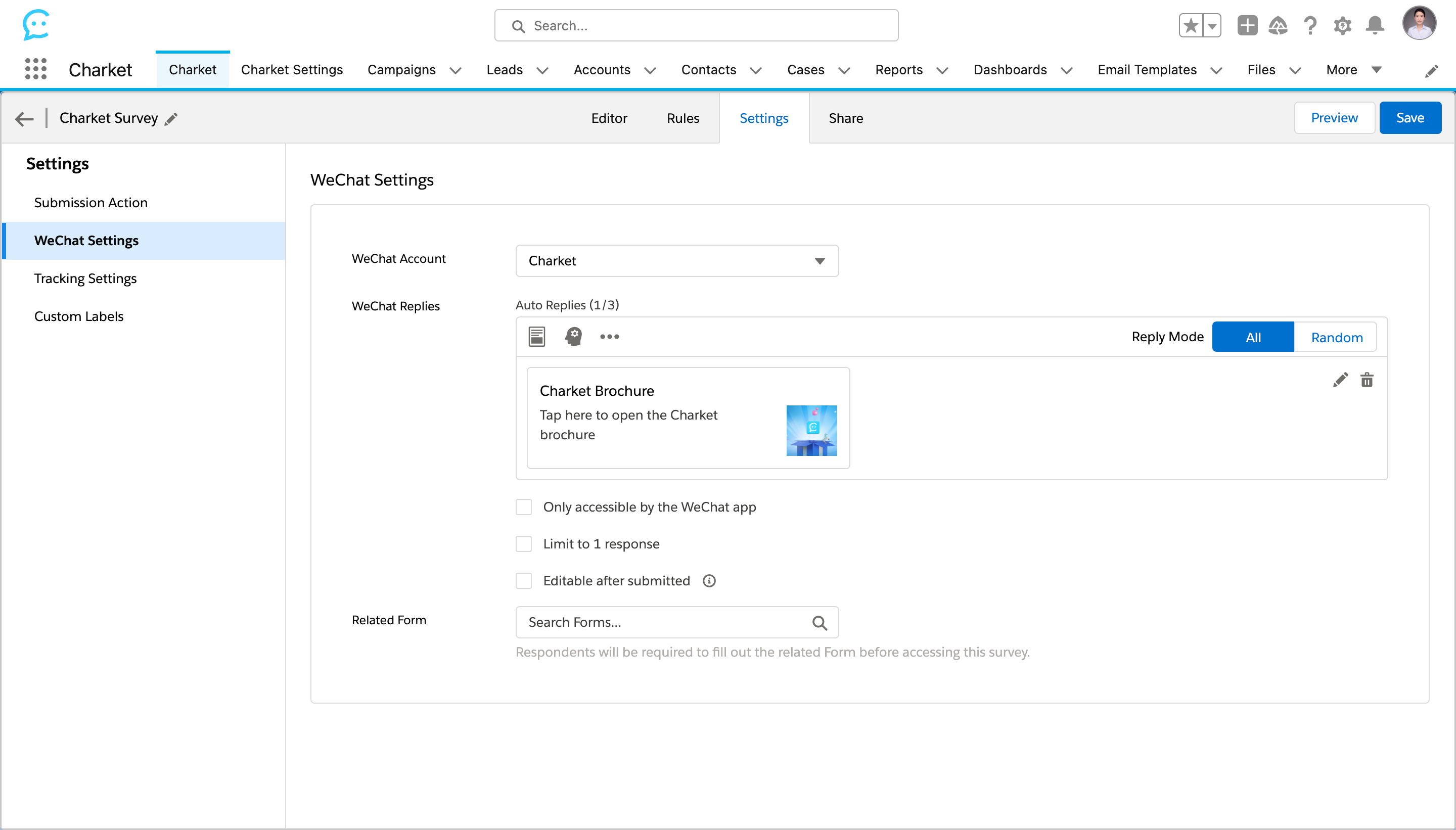Click the Preview button

click(1334, 117)
